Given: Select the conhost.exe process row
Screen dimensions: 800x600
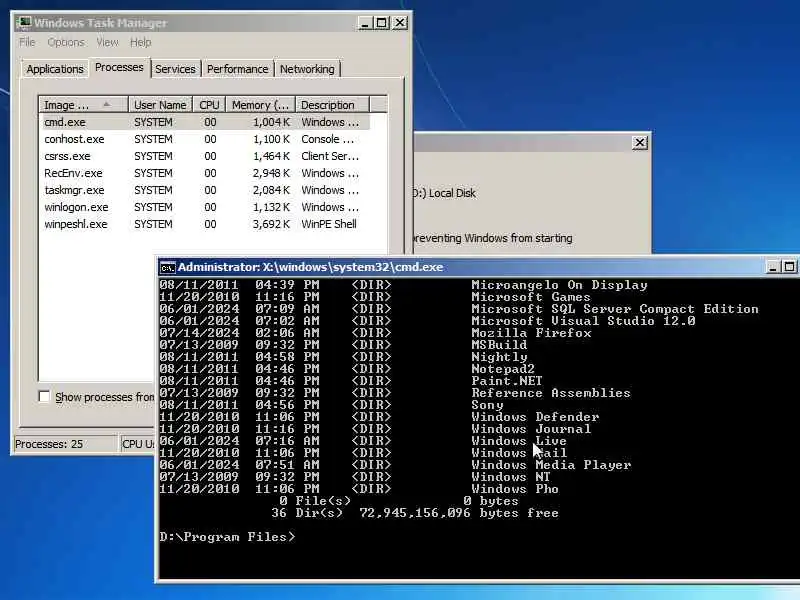Looking at the screenshot, I should 205,139.
